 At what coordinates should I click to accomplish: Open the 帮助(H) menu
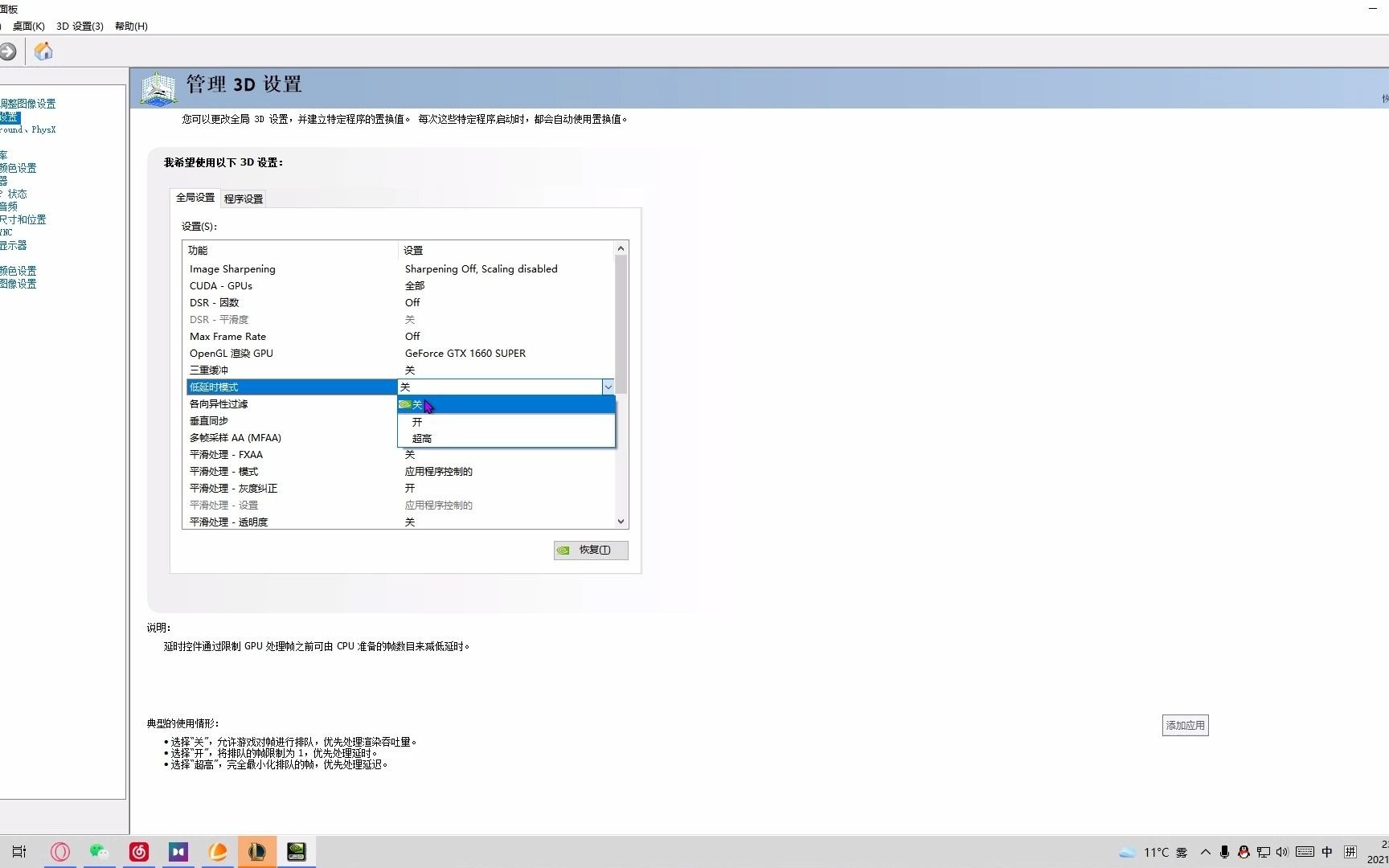tap(129, 26)
